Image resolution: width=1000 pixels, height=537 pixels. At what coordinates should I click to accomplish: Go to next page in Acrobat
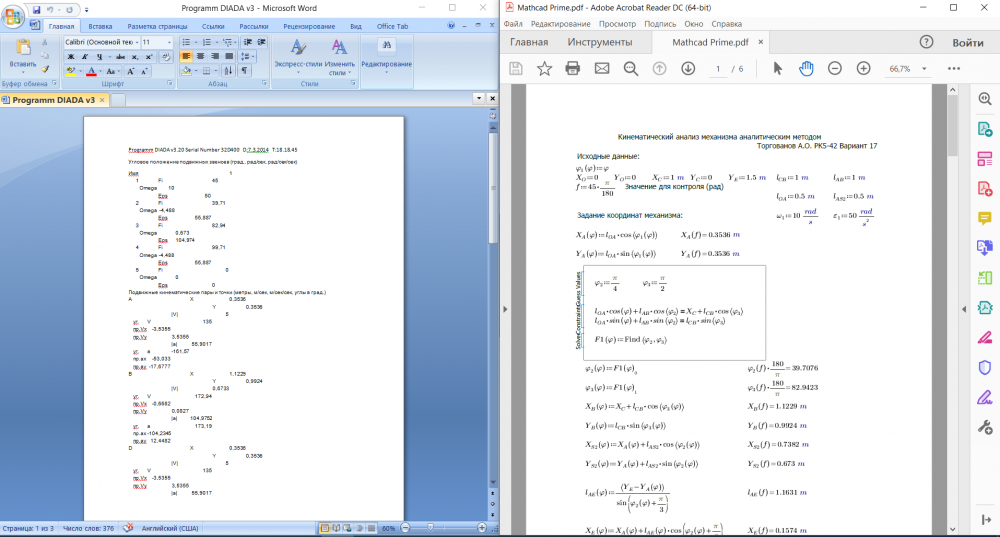tap(688, 69)
